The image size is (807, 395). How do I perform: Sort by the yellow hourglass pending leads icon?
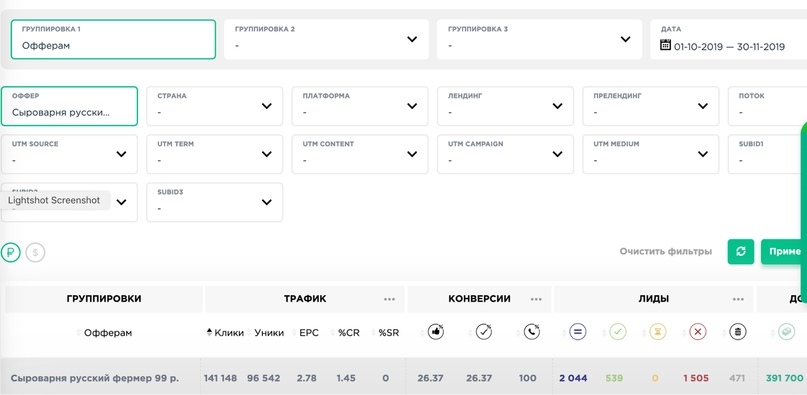657,332
